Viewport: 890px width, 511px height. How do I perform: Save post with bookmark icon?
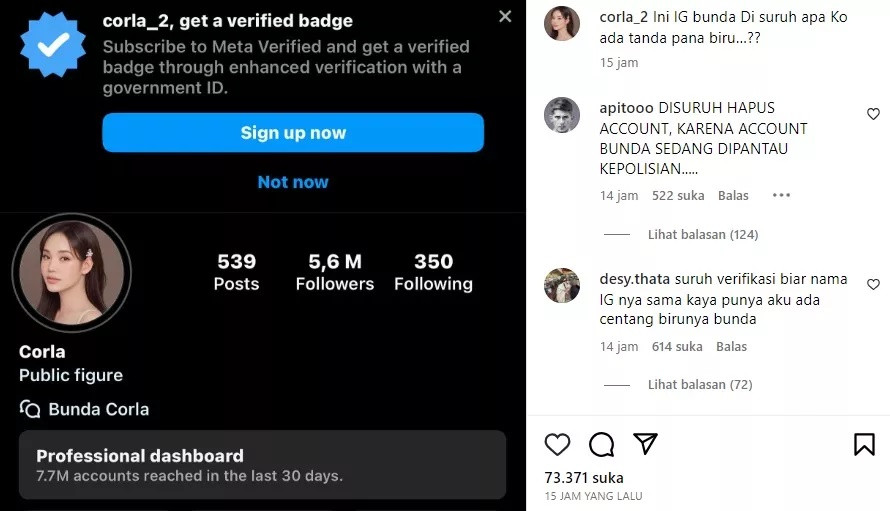[864, 444]
